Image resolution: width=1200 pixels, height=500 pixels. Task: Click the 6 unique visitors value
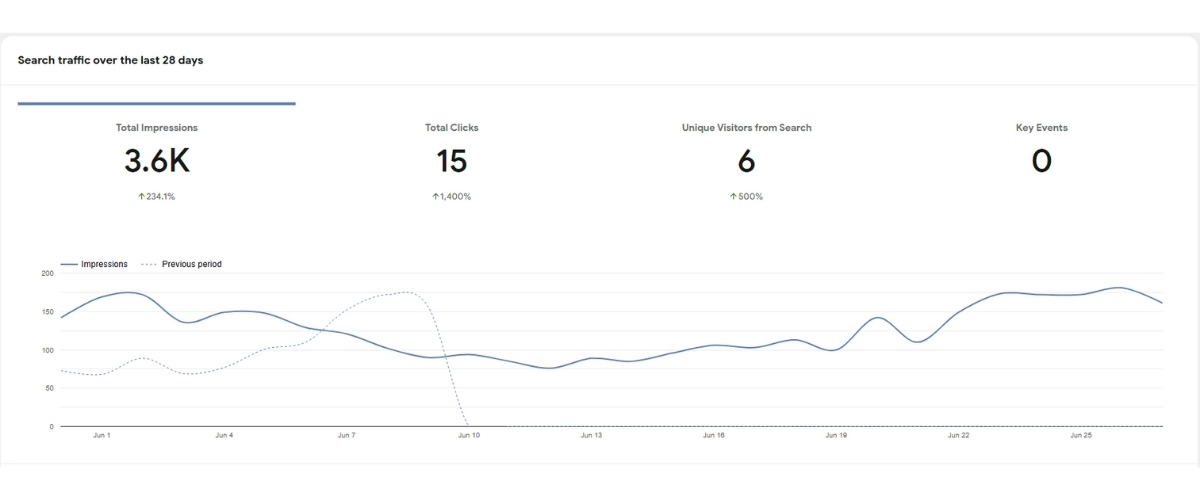pyautogui.click(x=746, y=161)
